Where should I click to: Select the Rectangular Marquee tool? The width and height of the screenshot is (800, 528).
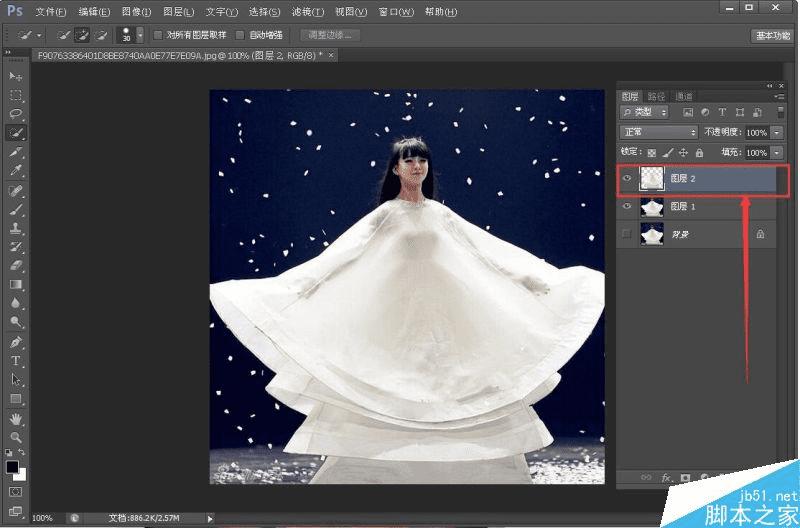16,95
